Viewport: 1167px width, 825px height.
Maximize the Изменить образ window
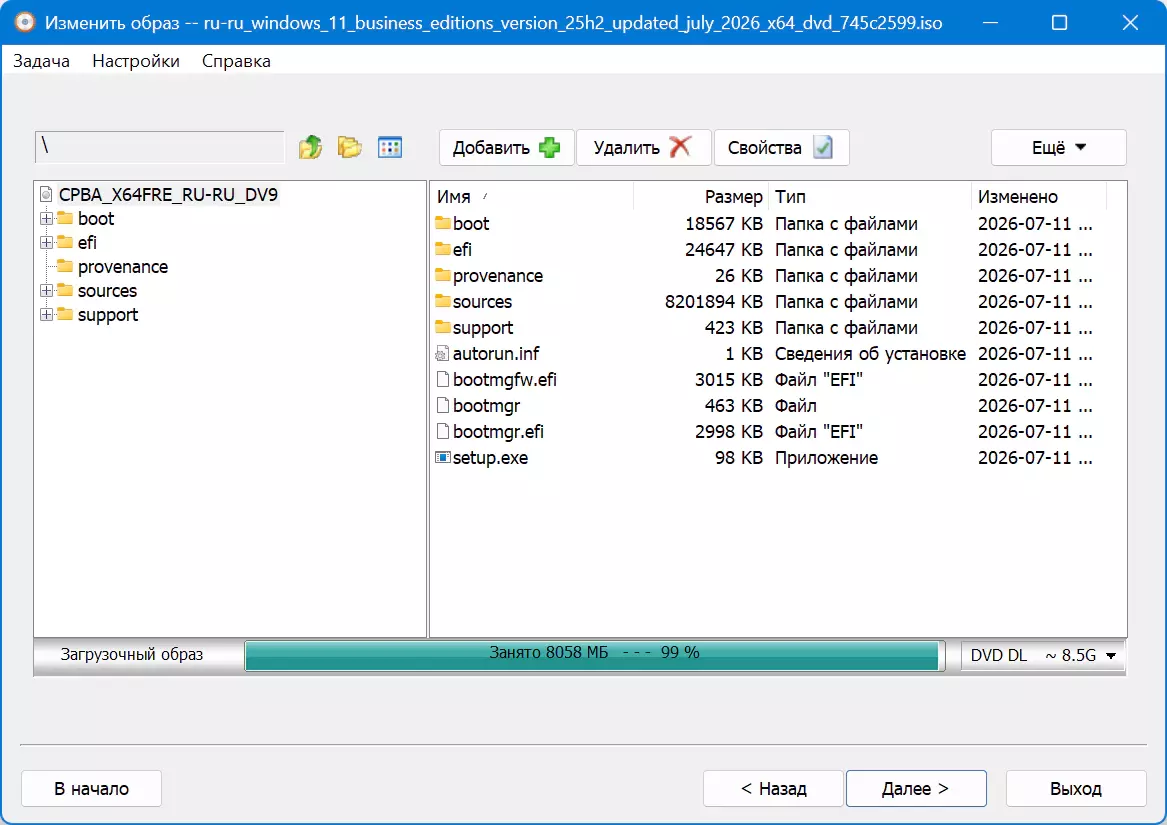(1059, 22)
